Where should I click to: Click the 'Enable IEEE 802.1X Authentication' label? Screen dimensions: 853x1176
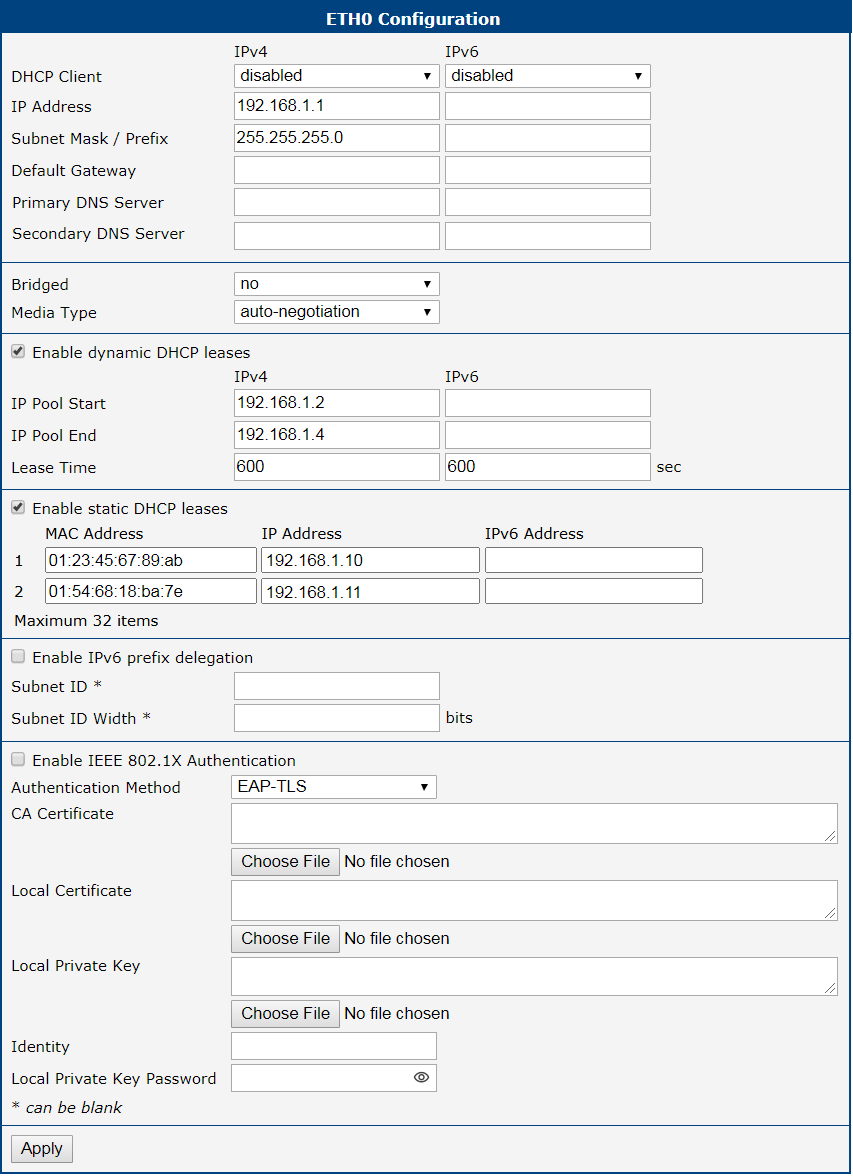click(x=164, y=760)
